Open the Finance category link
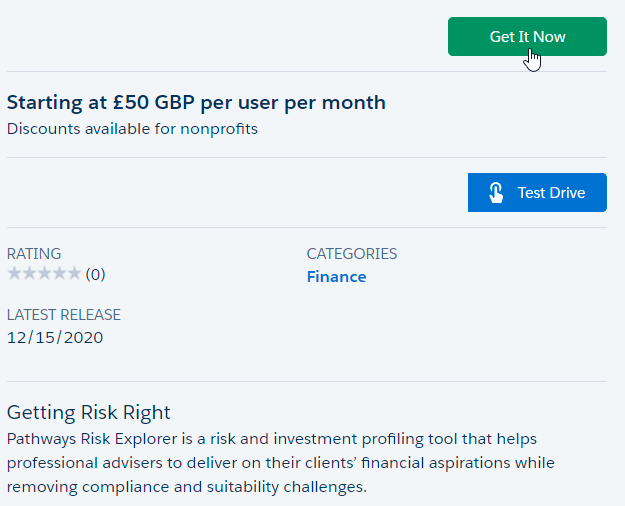625x506 pixels. pos(336,277)
